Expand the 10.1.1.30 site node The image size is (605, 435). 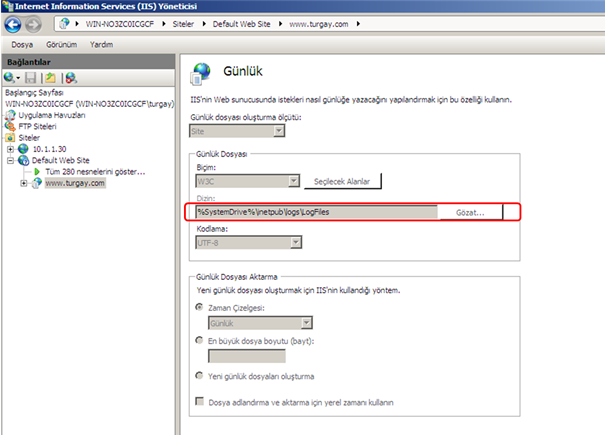[10, 149]
